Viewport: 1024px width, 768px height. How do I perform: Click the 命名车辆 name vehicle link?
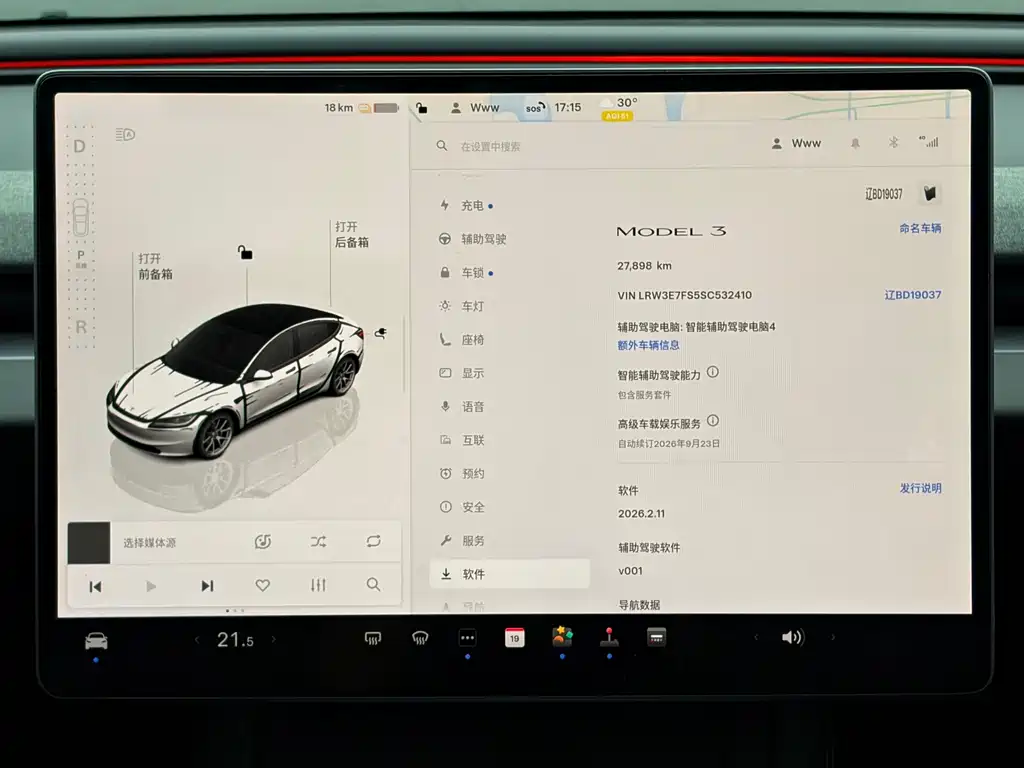[920, 228]
